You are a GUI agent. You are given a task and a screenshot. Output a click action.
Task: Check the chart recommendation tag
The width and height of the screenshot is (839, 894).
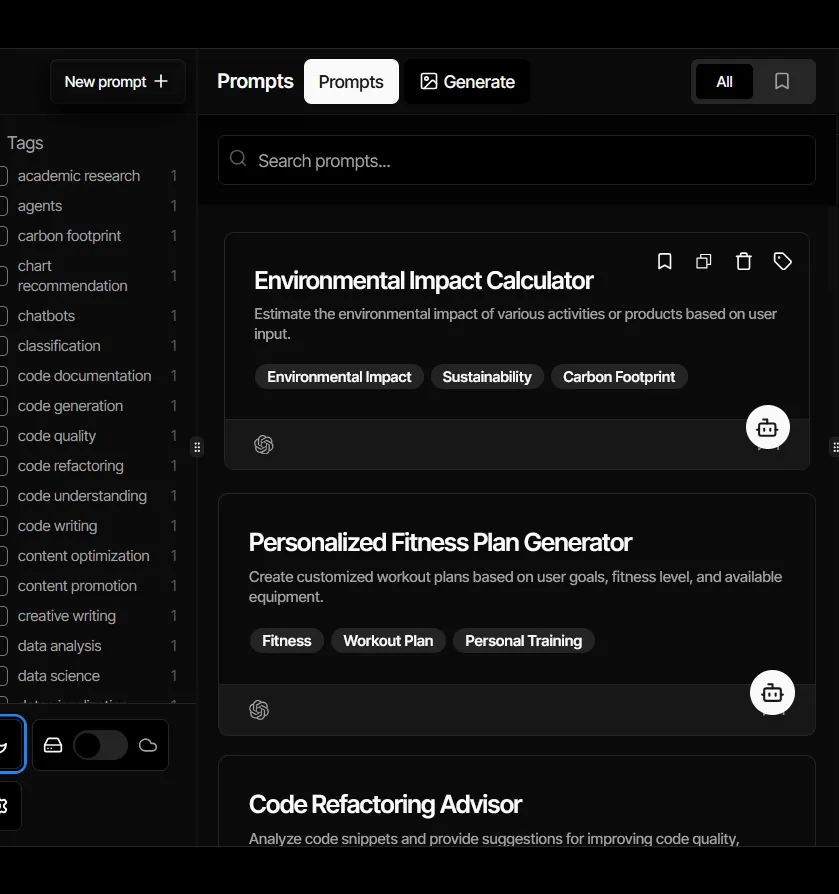(3, 276)
